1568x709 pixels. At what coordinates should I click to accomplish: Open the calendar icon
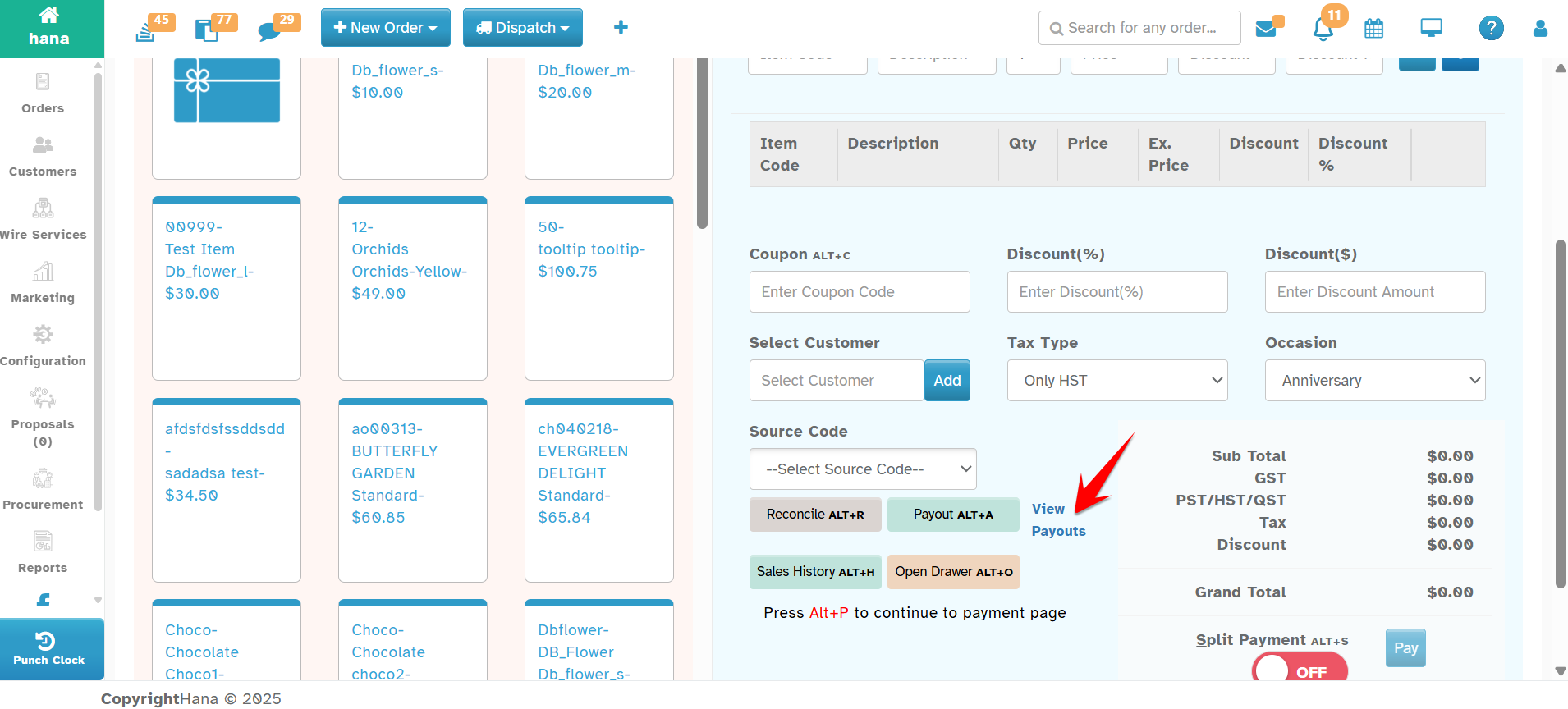pyautogui.click(x=1373, y=29)
